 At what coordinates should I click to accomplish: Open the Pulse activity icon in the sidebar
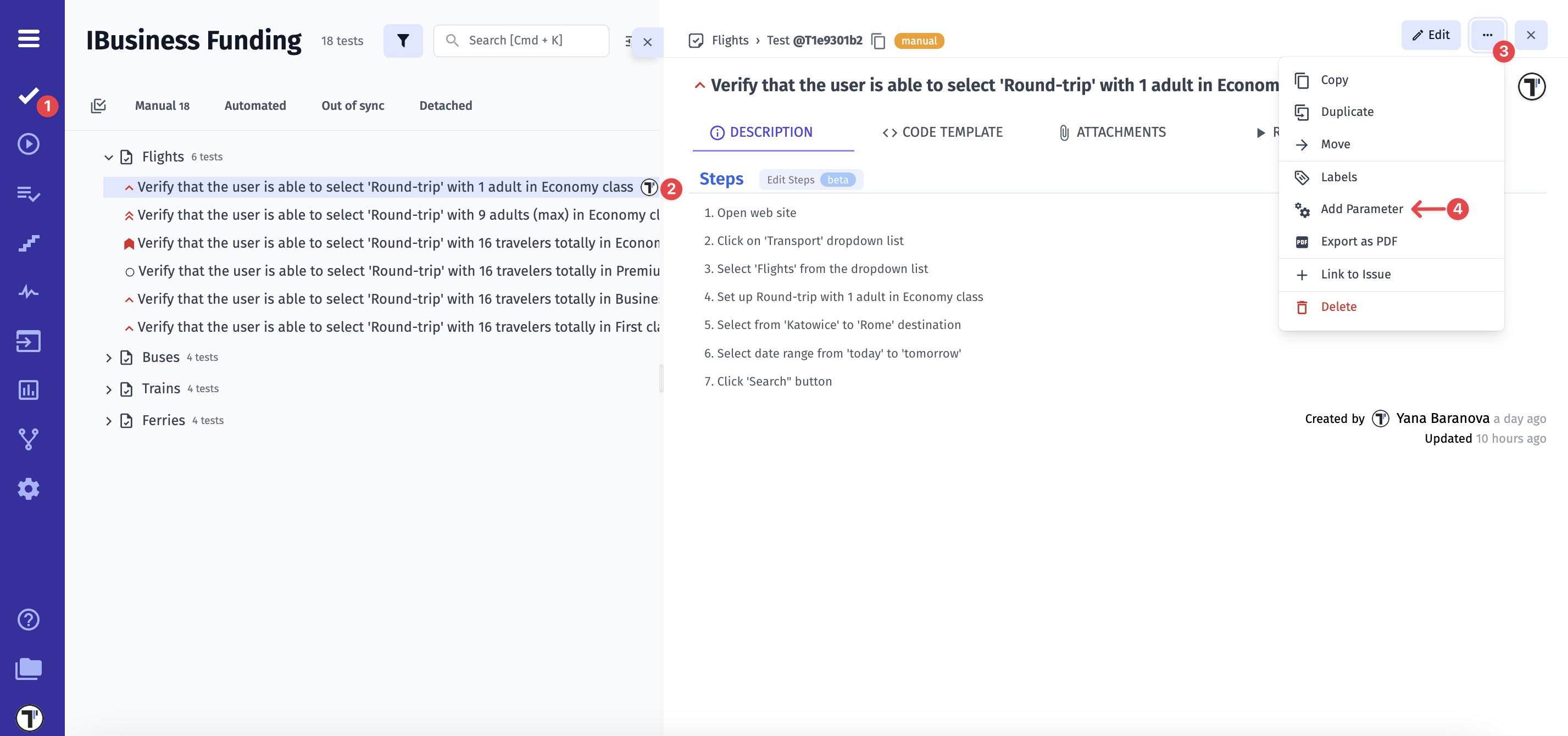point(29,292)
